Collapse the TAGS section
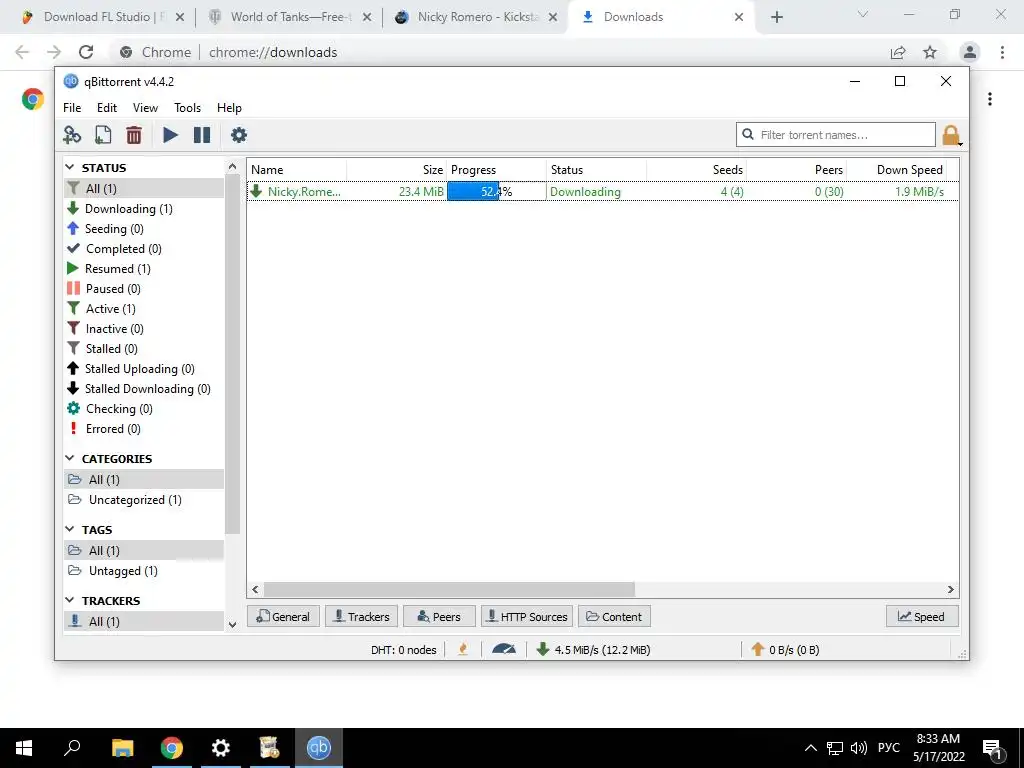The height and width of the screenshot is (768, 1024). pos(70,529)
